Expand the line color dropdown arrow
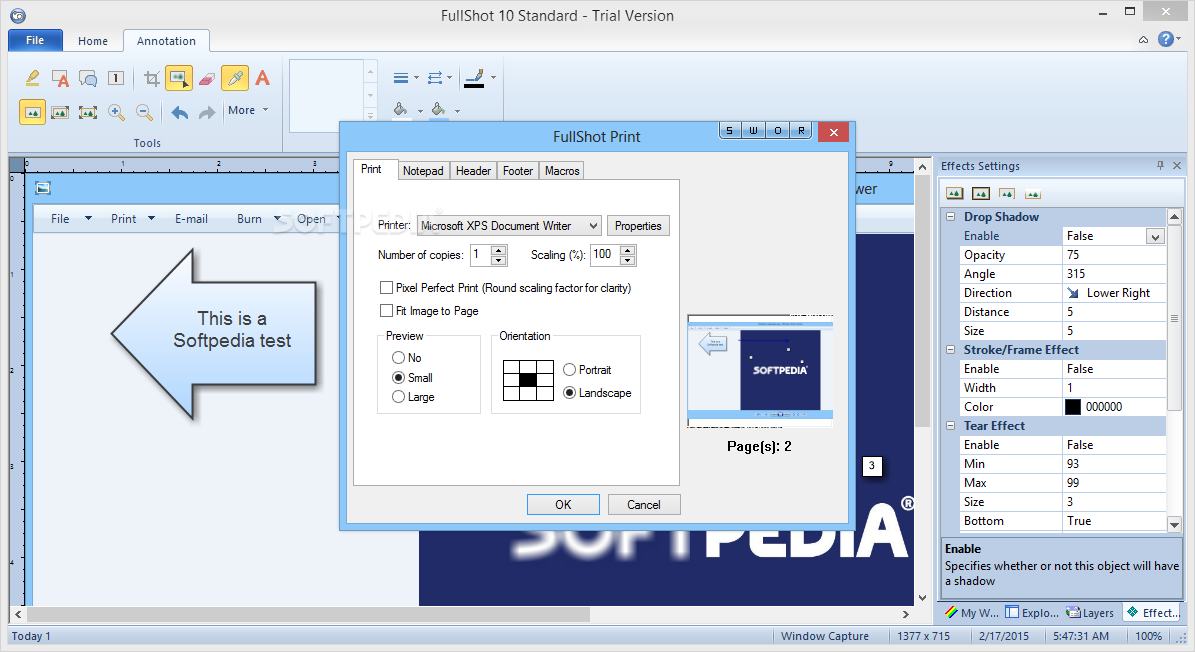Screen dimensions: 1195x652 493,78
